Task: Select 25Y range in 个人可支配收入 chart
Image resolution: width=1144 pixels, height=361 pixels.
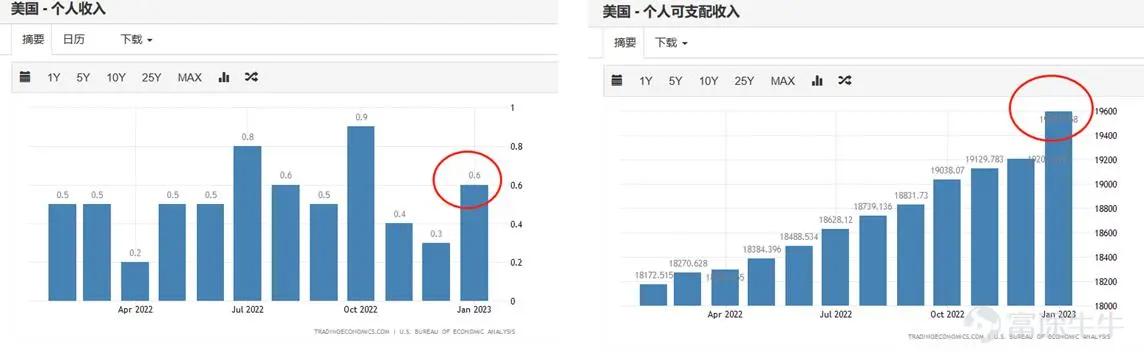Action: pos(744,81)
